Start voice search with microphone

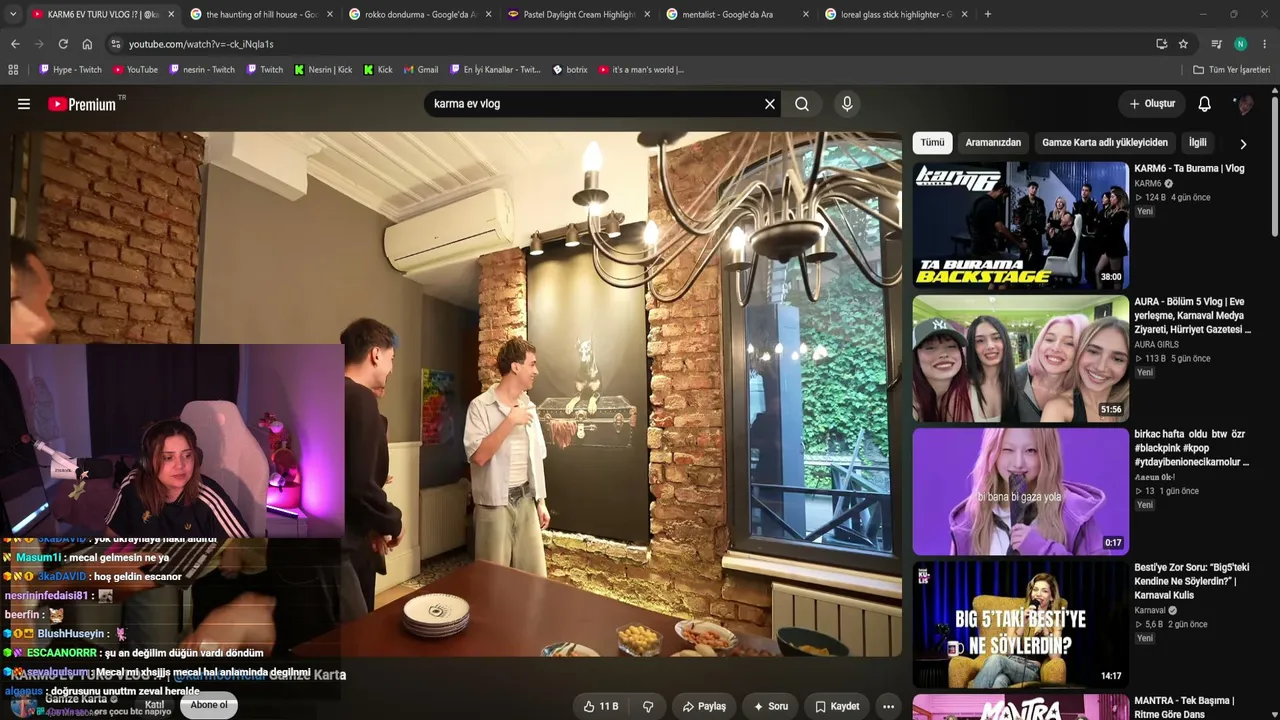tap(847, 104)
